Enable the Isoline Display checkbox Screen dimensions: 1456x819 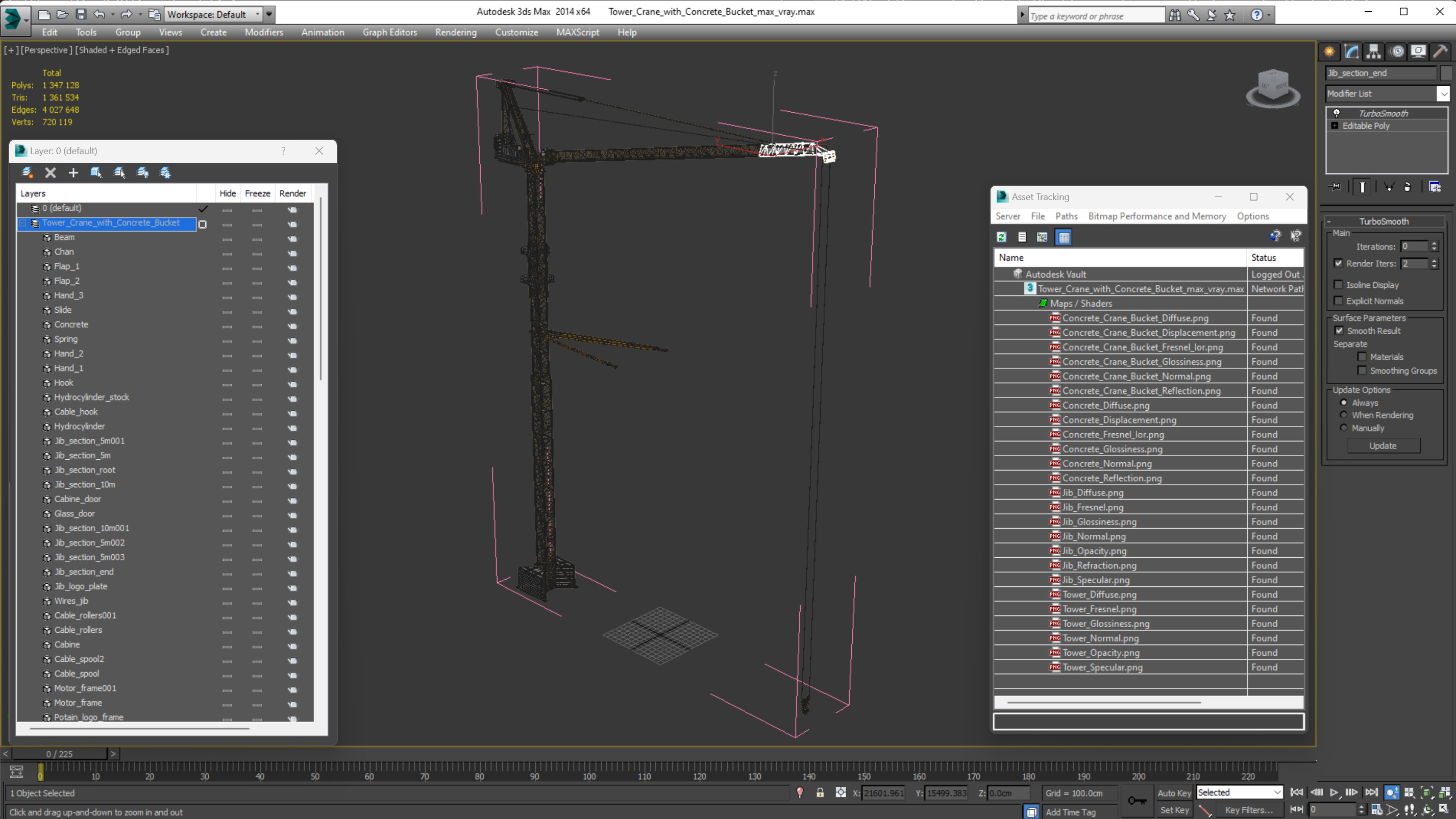[1338, 285]
